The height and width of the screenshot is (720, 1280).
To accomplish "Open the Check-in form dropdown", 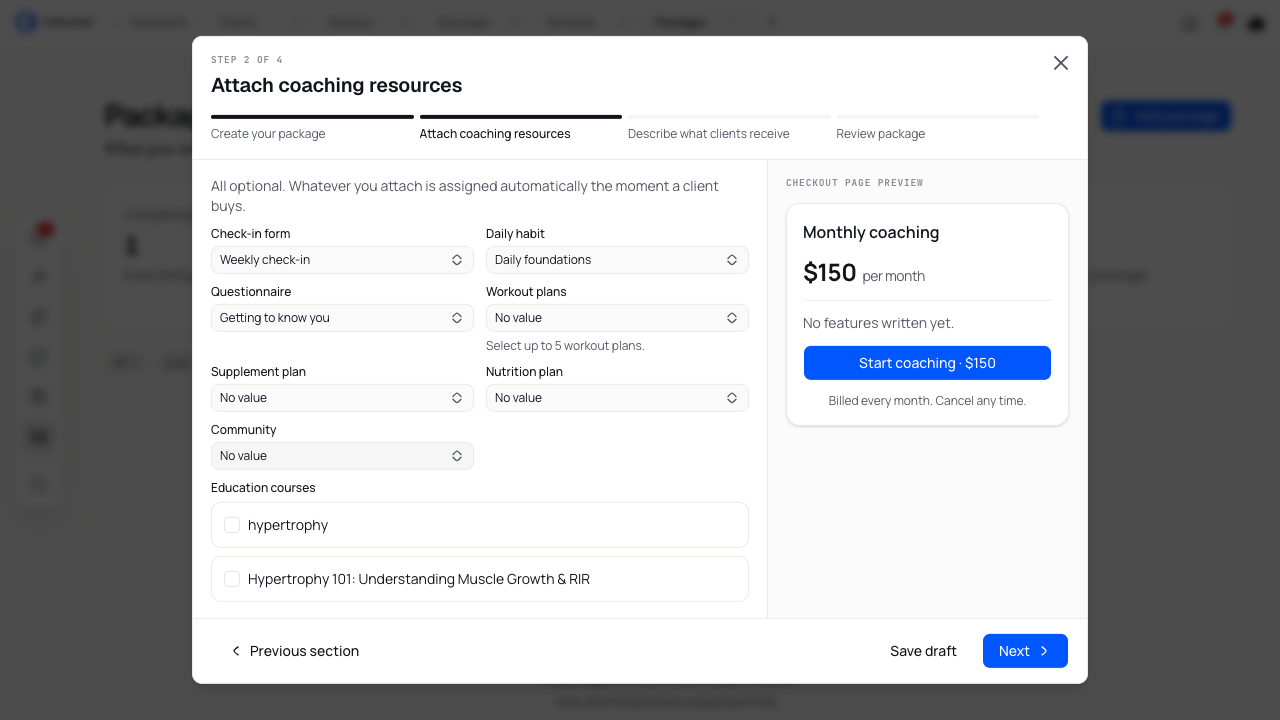I will pos(342,260).
